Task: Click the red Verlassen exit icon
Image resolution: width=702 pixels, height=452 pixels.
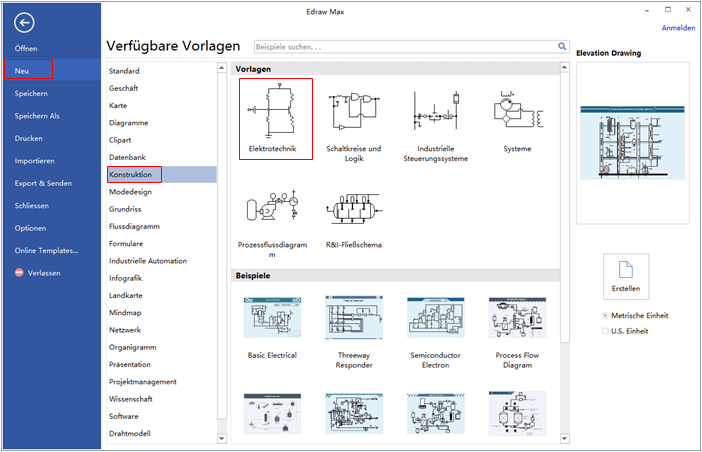Action: pyautogui.click(x=19, y=272)
